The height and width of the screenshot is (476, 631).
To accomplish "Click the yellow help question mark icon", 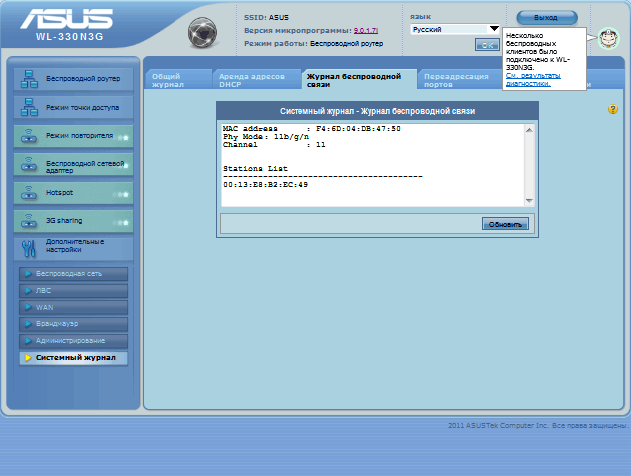I will pyautogui.click(x=613, y=109).
